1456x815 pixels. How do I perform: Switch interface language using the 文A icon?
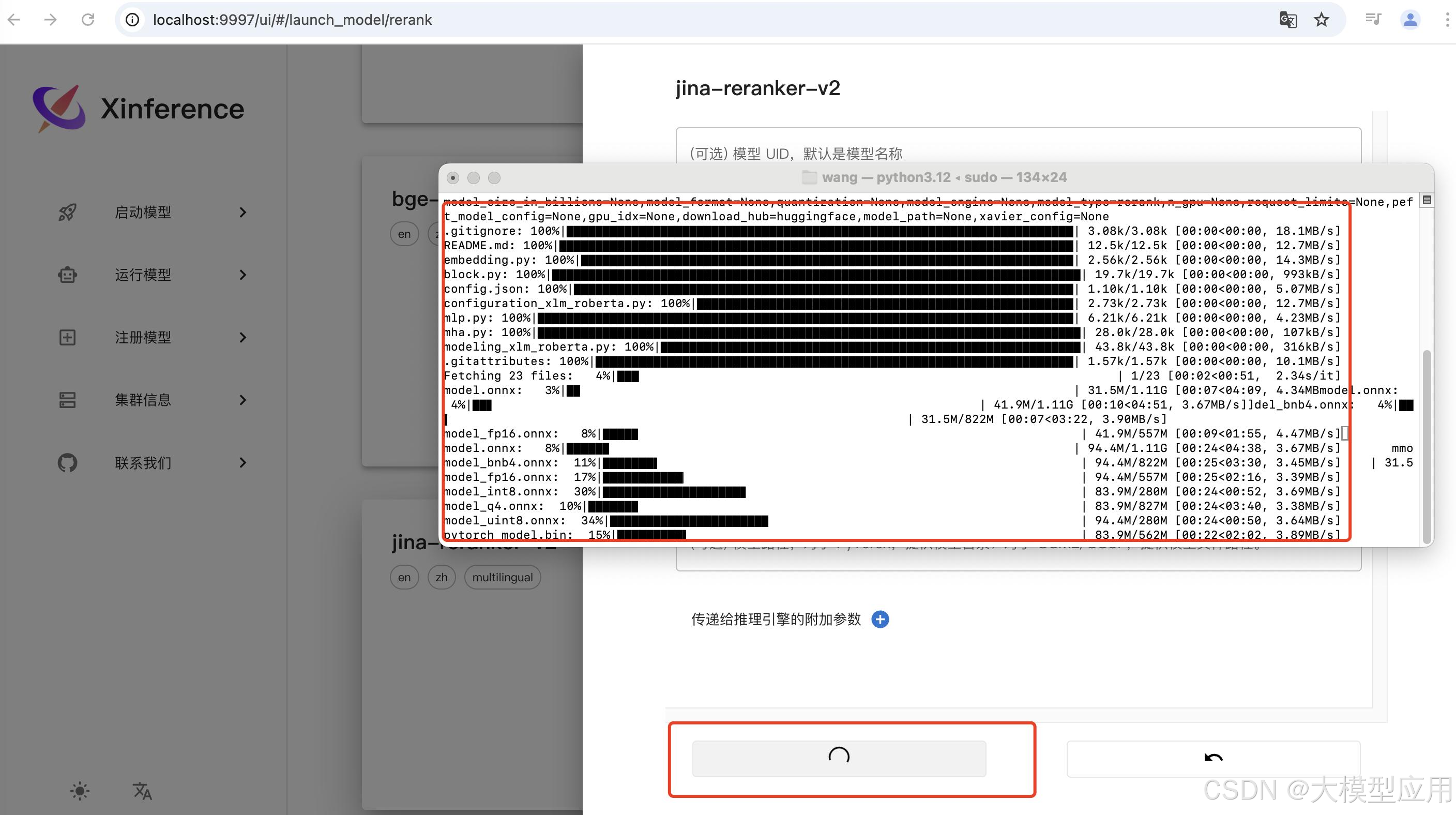[x=142, y=791]
